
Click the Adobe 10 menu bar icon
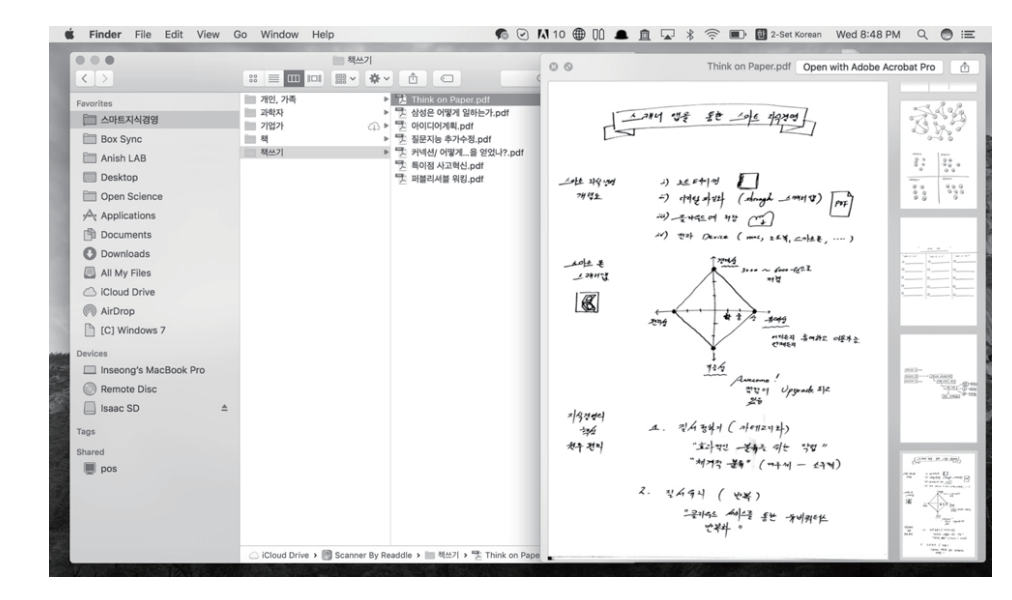click(x=551, y=35)
